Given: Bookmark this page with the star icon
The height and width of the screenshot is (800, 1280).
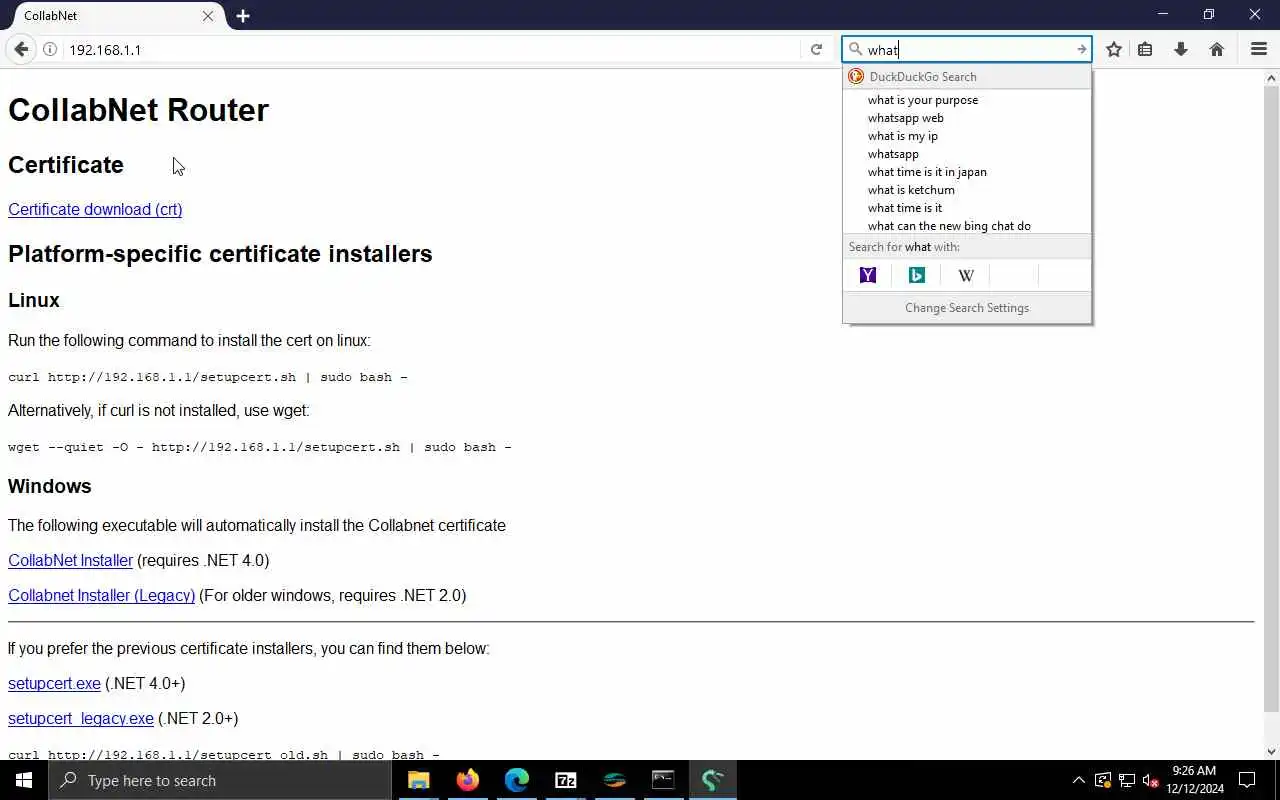Looking at the screenshot, I should [x=1114, y=49].
